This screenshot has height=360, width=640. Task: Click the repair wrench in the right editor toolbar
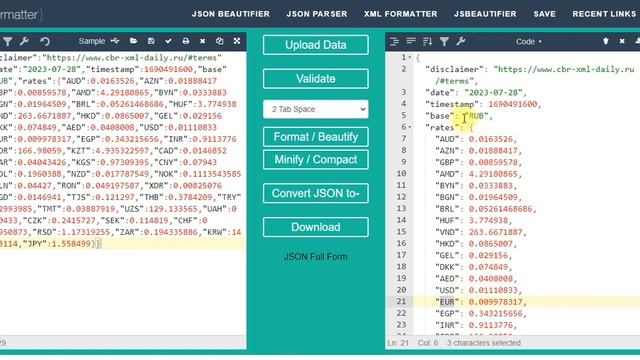click(461, 41)
